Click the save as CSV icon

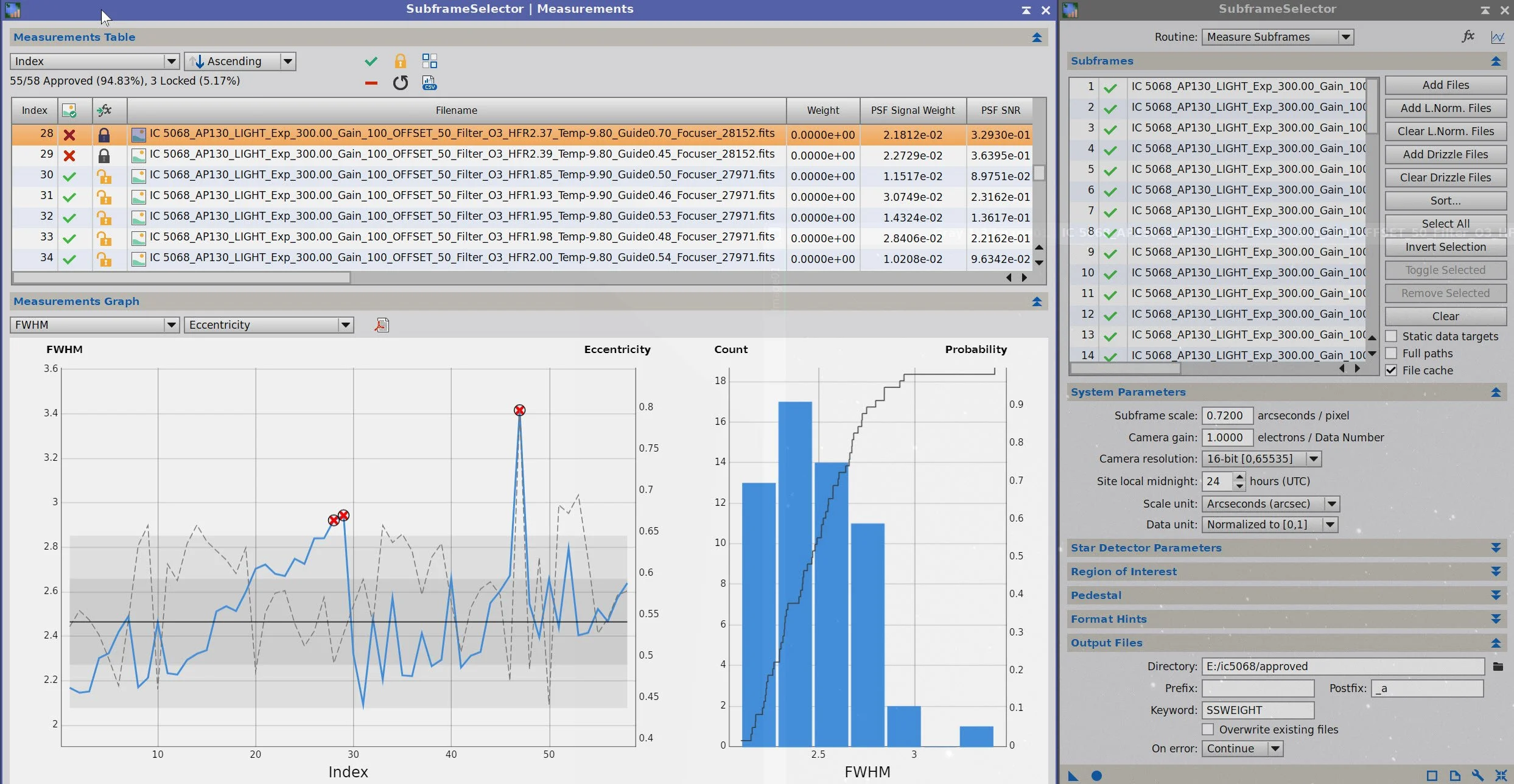(x=429, y=83)
